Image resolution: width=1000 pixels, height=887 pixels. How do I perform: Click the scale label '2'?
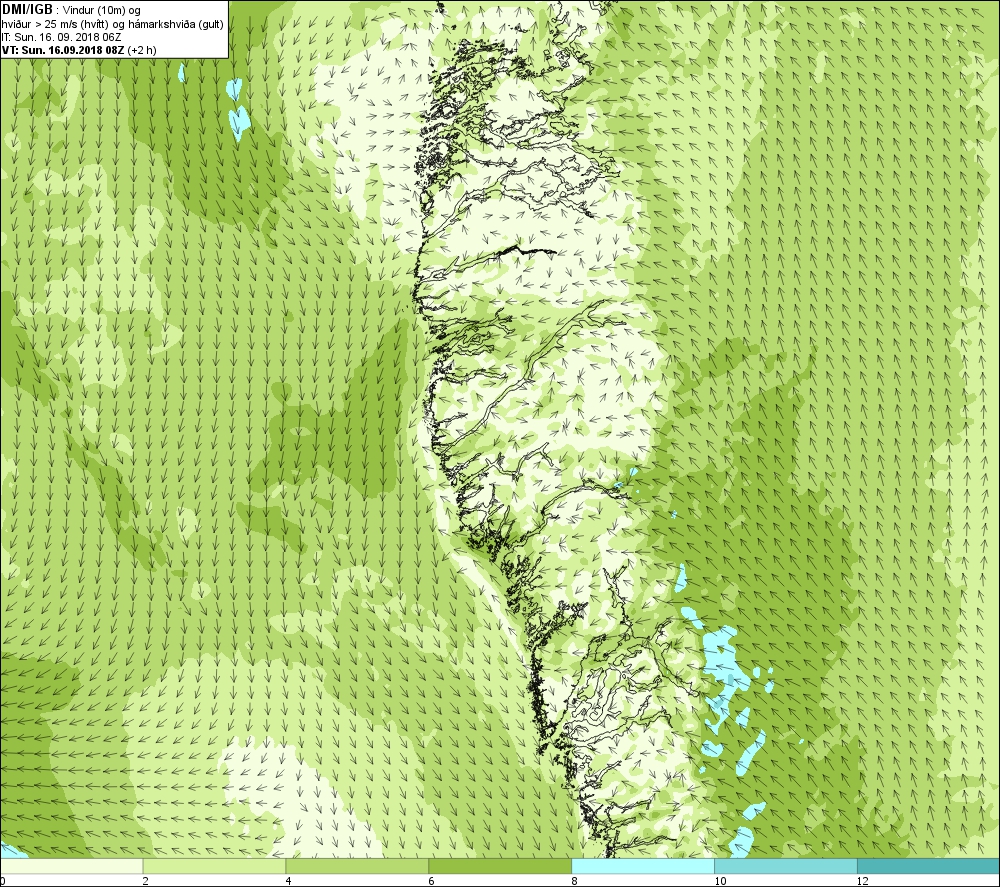(146, 881)
